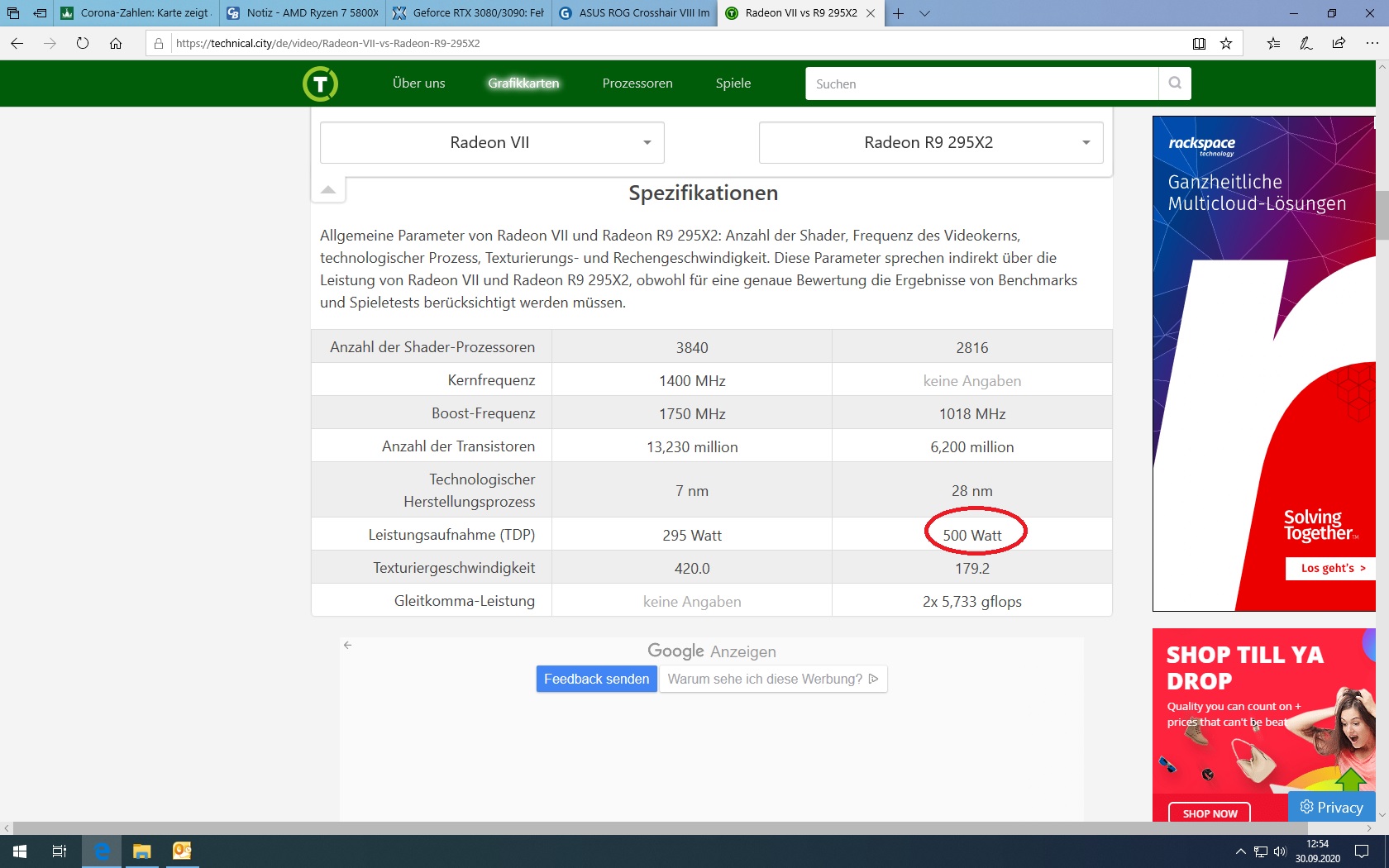Screen dimensions: 1389x868
Task: Go back to the previous page
Action: (17, 43)
